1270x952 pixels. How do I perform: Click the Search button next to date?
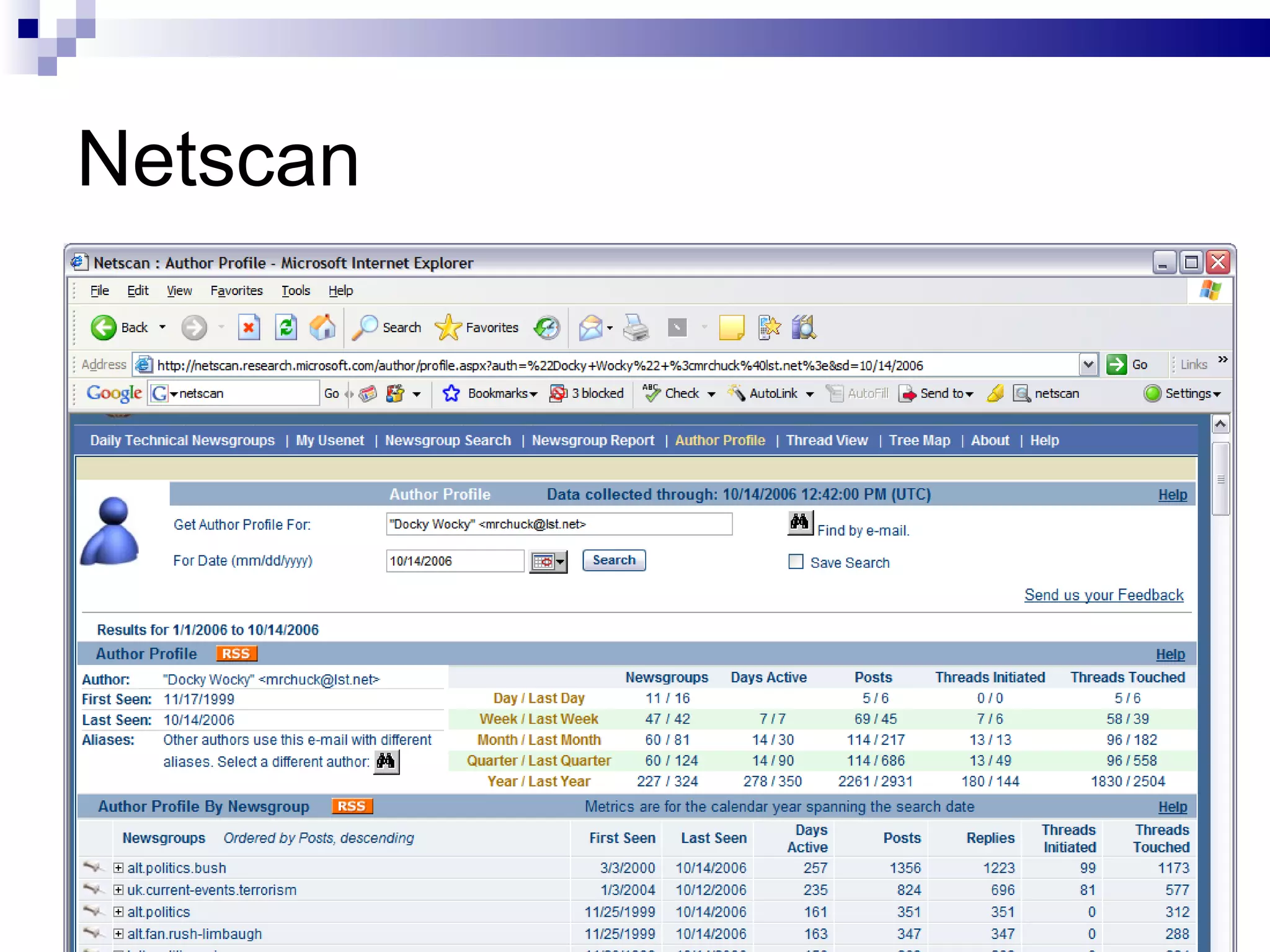pos(614,560)
